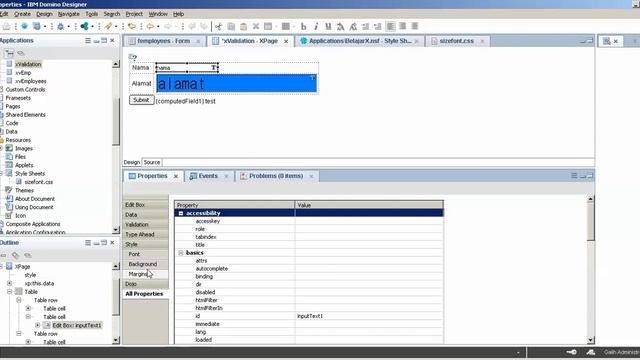Click the key icon in status bar

pos(571,352)
